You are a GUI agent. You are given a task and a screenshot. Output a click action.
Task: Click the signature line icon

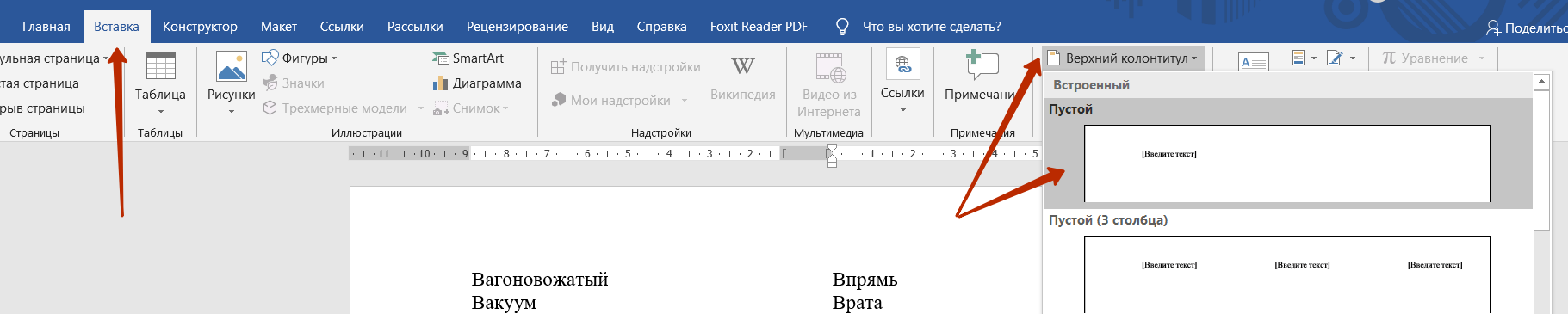pyautogui.click(x=1335, y=58)
